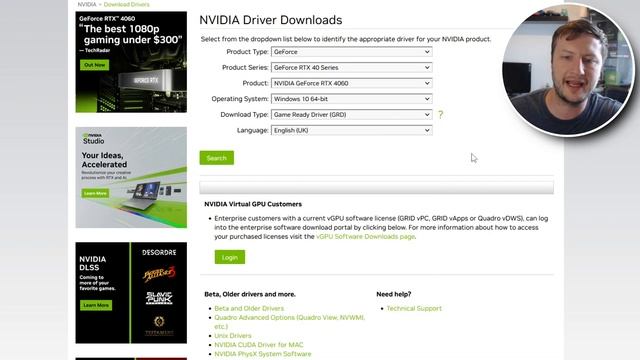This screenshot has height=360, width=640.
Task: Click the Beta, Older drivers and more heading
Action: pyautogui.click(x=250, y=294)
